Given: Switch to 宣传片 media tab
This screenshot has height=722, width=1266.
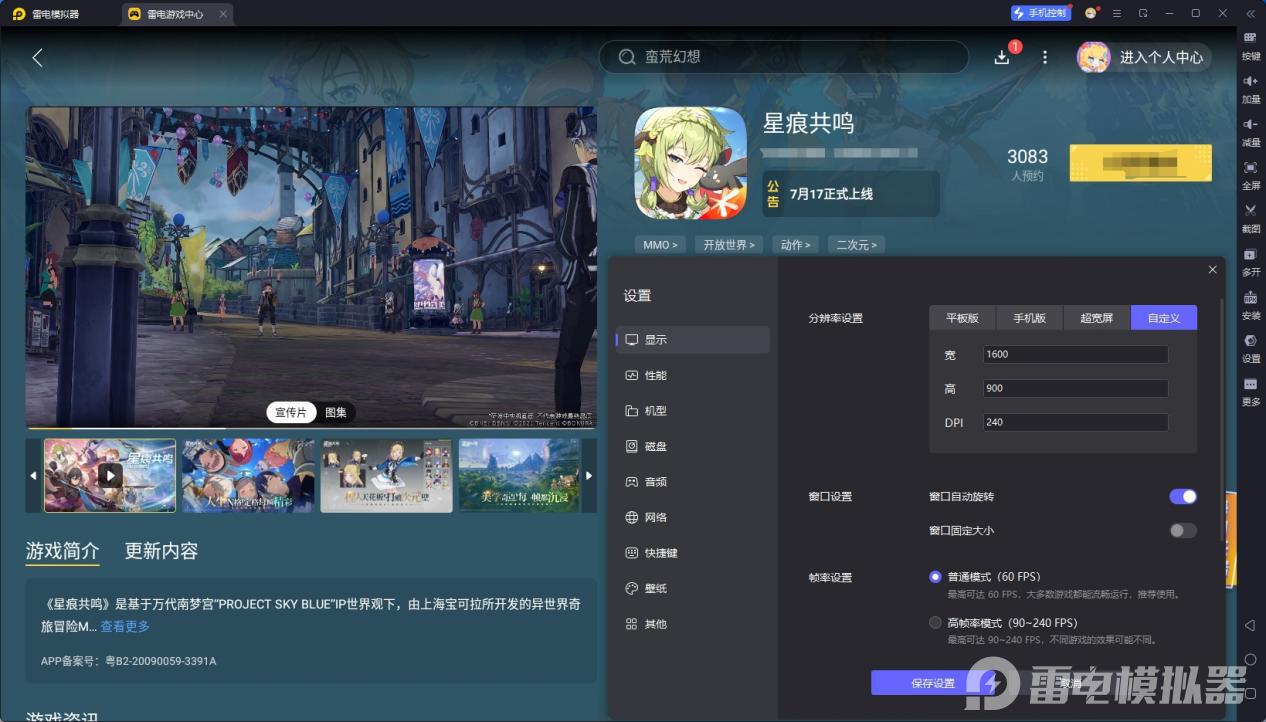Looking at the screenshot, I should (292, 412).
